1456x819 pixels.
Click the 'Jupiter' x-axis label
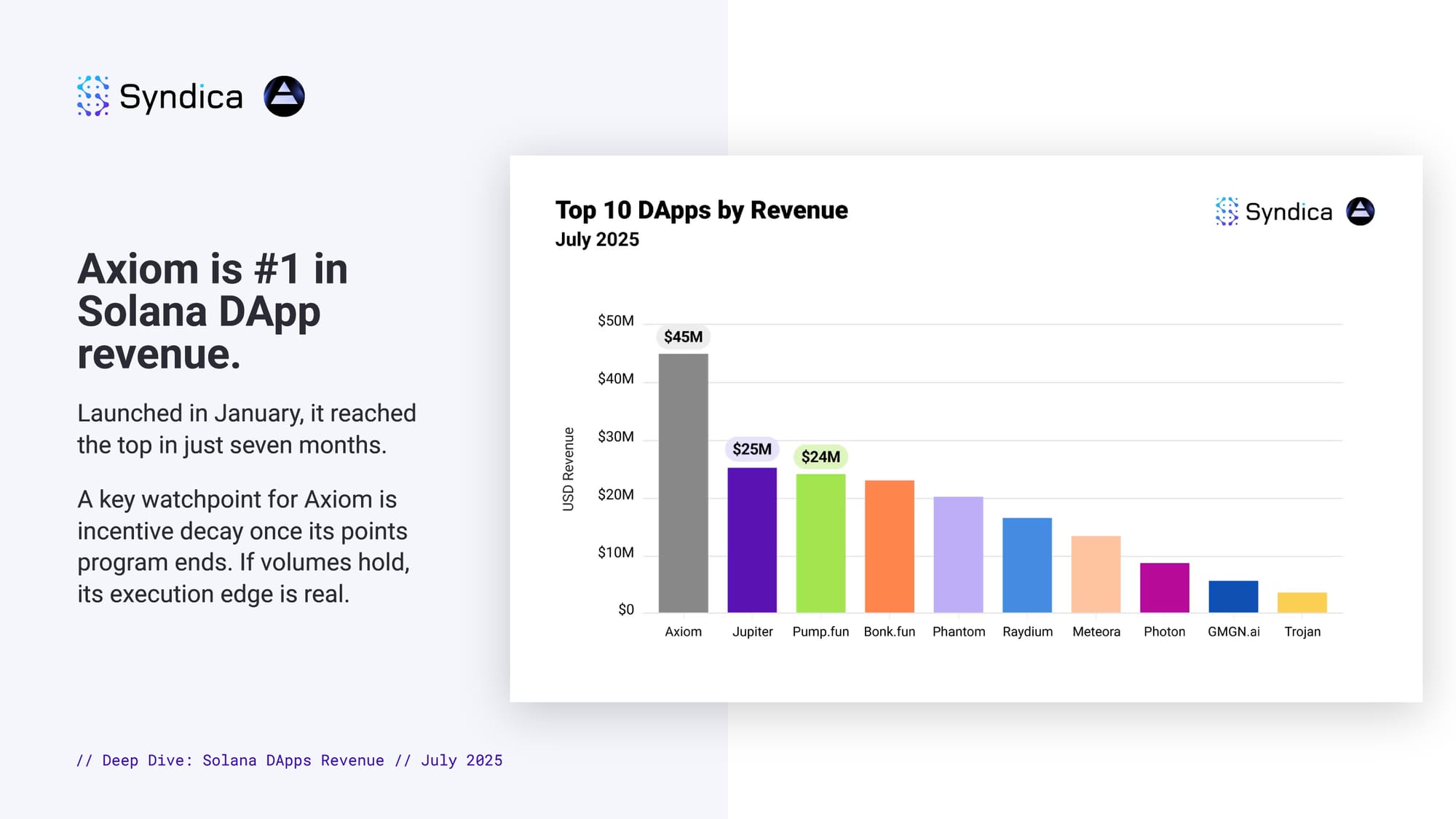[x=752, y=632]
